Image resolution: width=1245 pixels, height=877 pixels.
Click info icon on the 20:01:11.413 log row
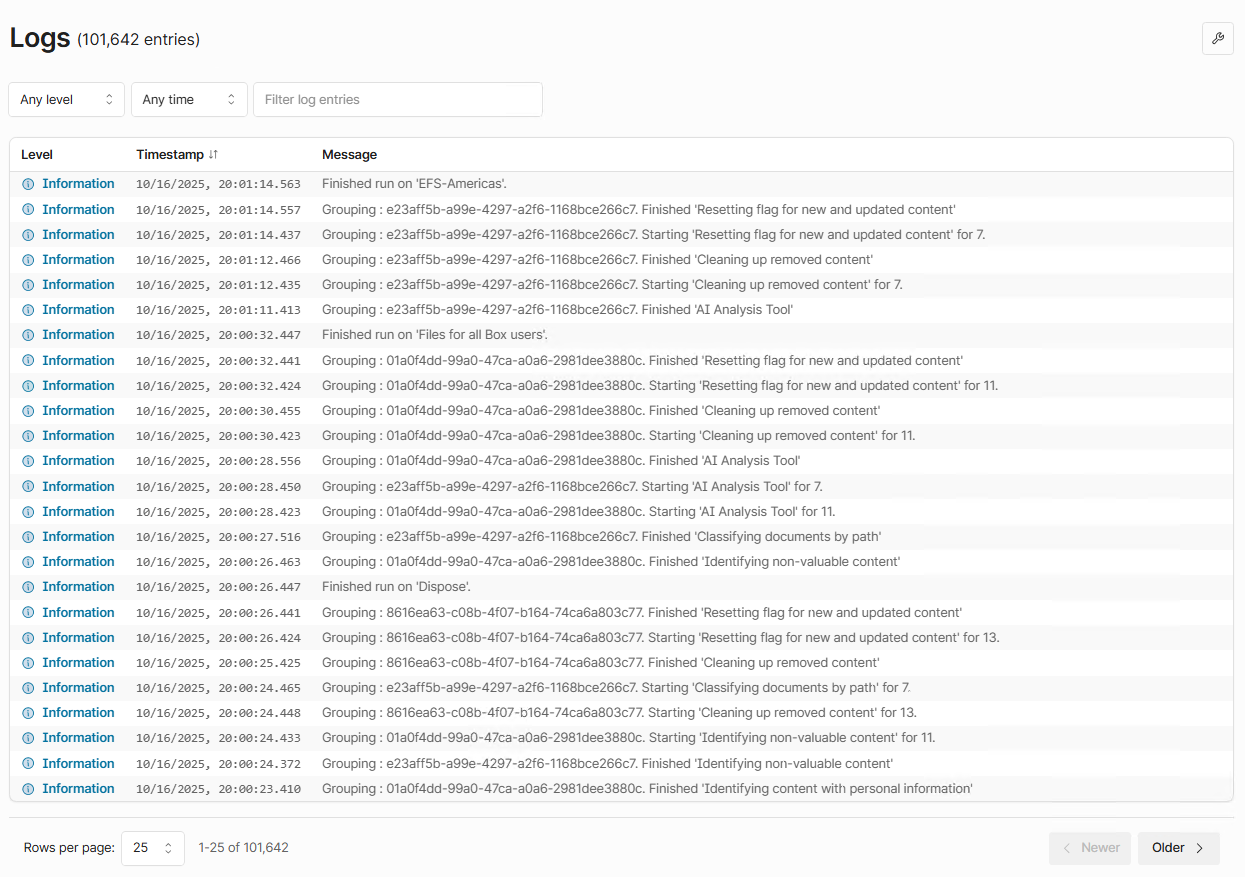tap(28, 310)
